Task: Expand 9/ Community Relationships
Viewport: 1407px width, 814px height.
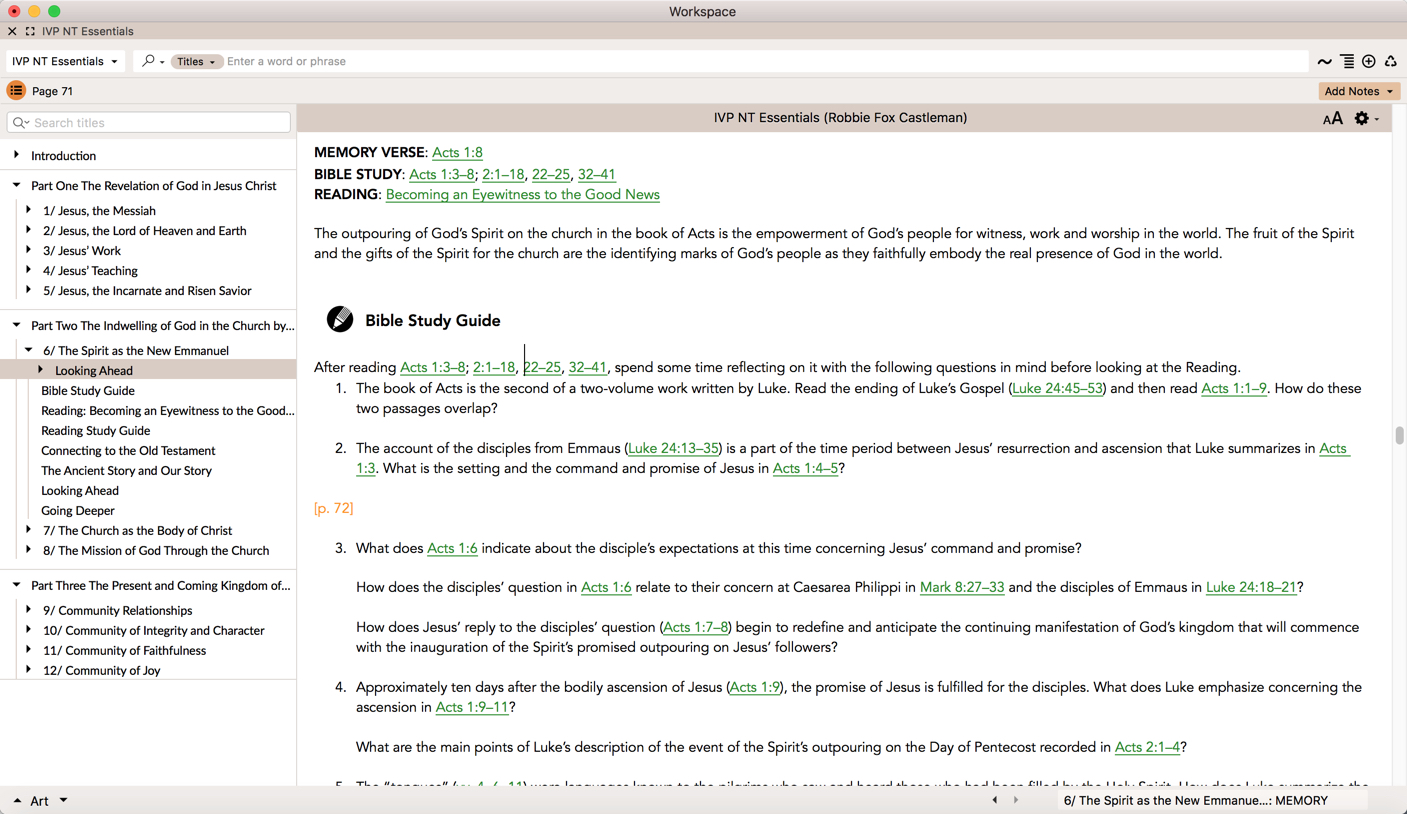Action: pos(29,610)
